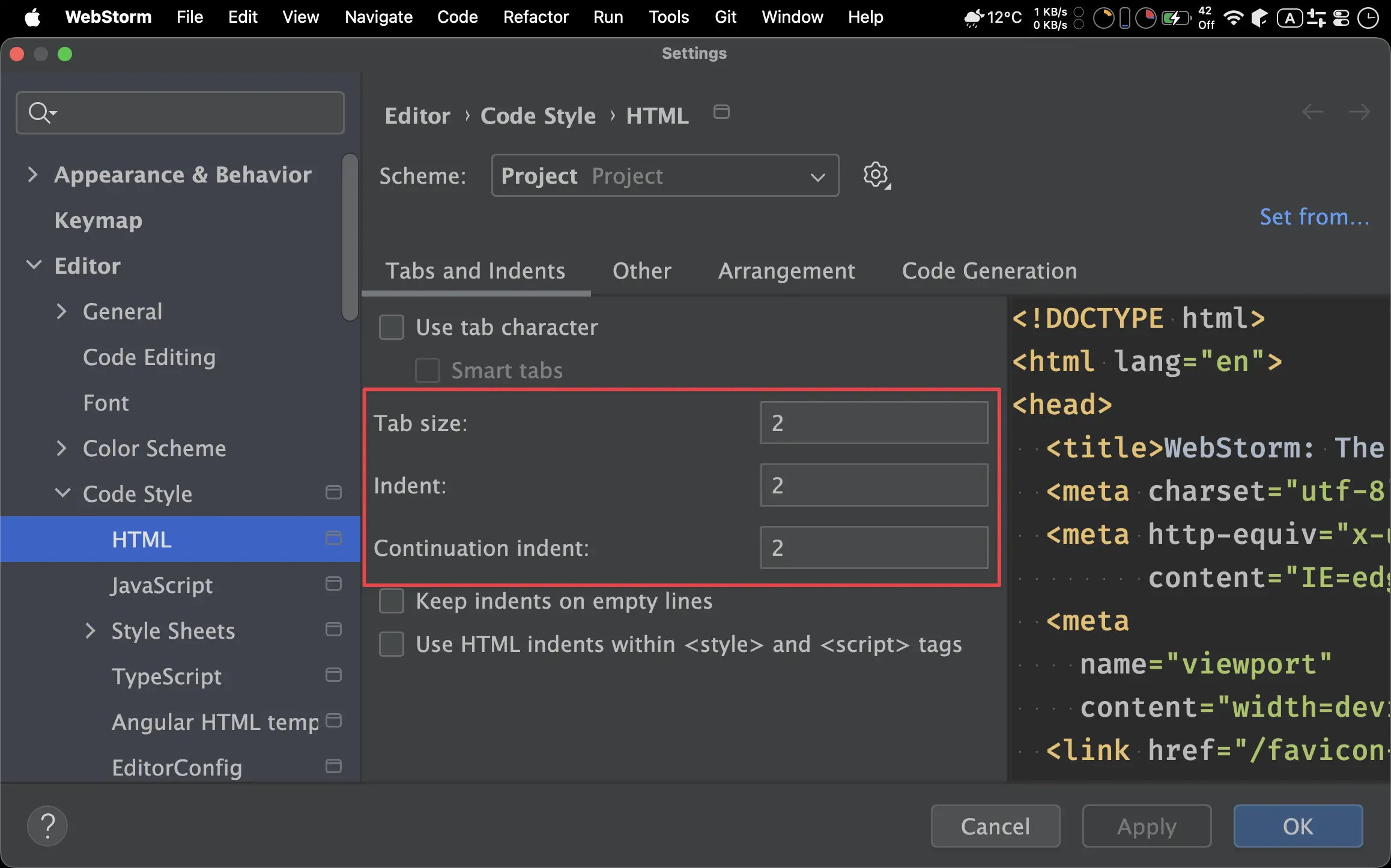
Task: Click the settings tree scrollbar
Action: tap(350, 237)
